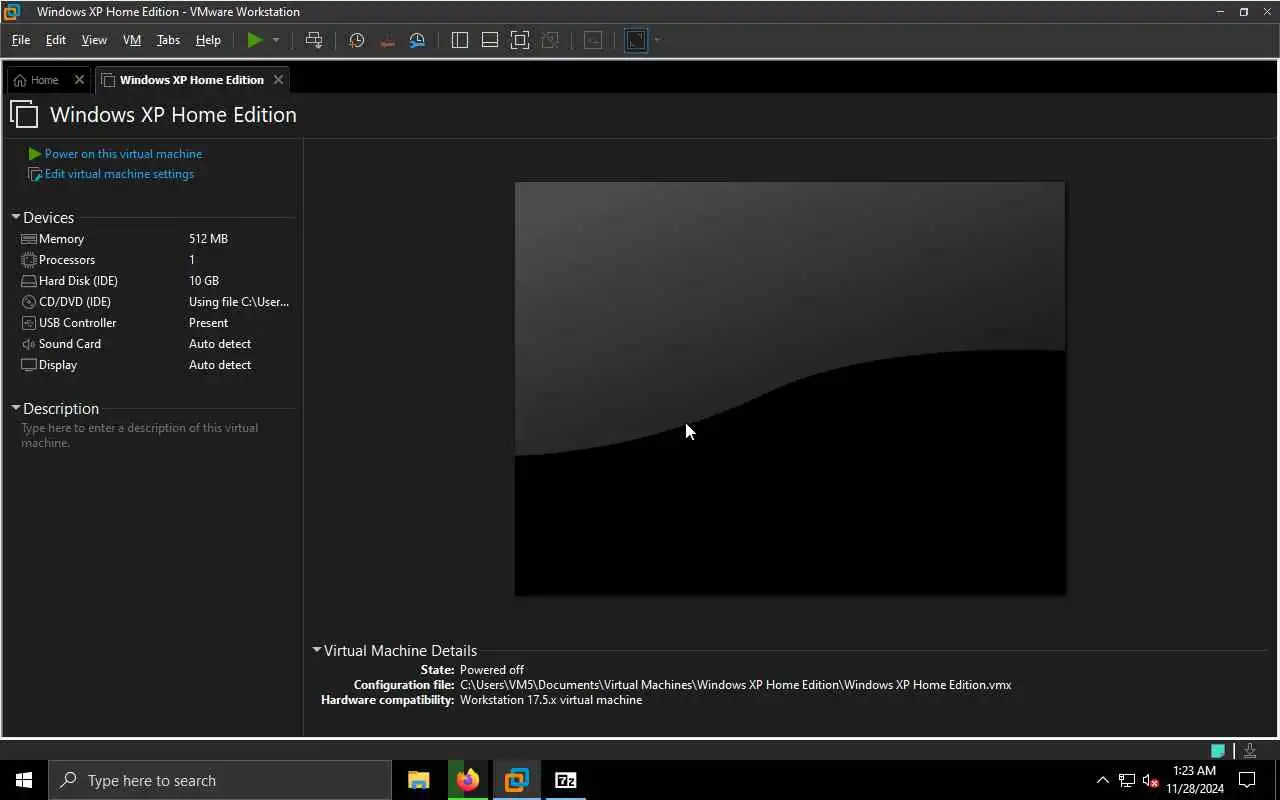Select the Processors device row

pos(155,260)
